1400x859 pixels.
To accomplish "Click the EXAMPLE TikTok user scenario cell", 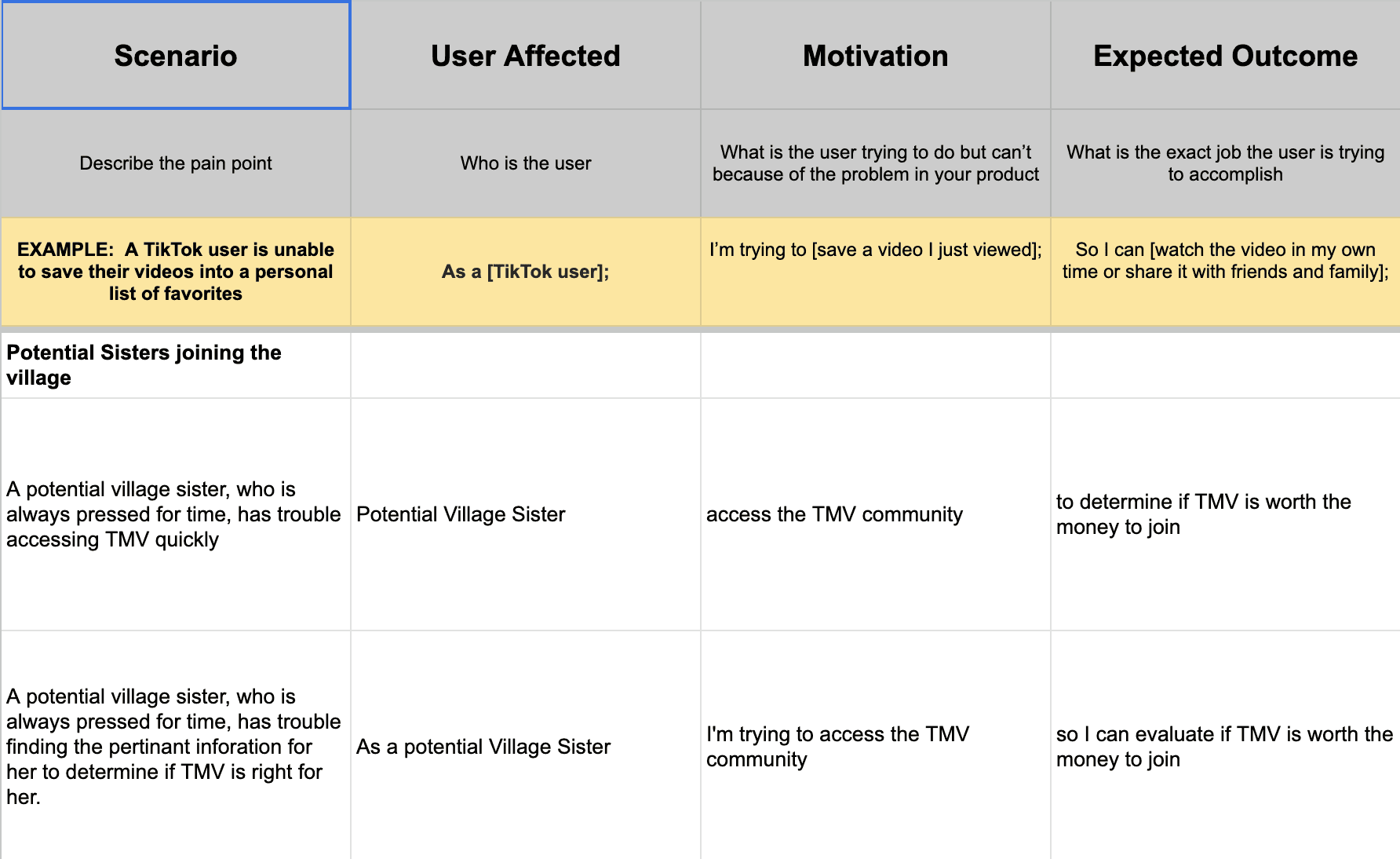I will pos(176,272).
